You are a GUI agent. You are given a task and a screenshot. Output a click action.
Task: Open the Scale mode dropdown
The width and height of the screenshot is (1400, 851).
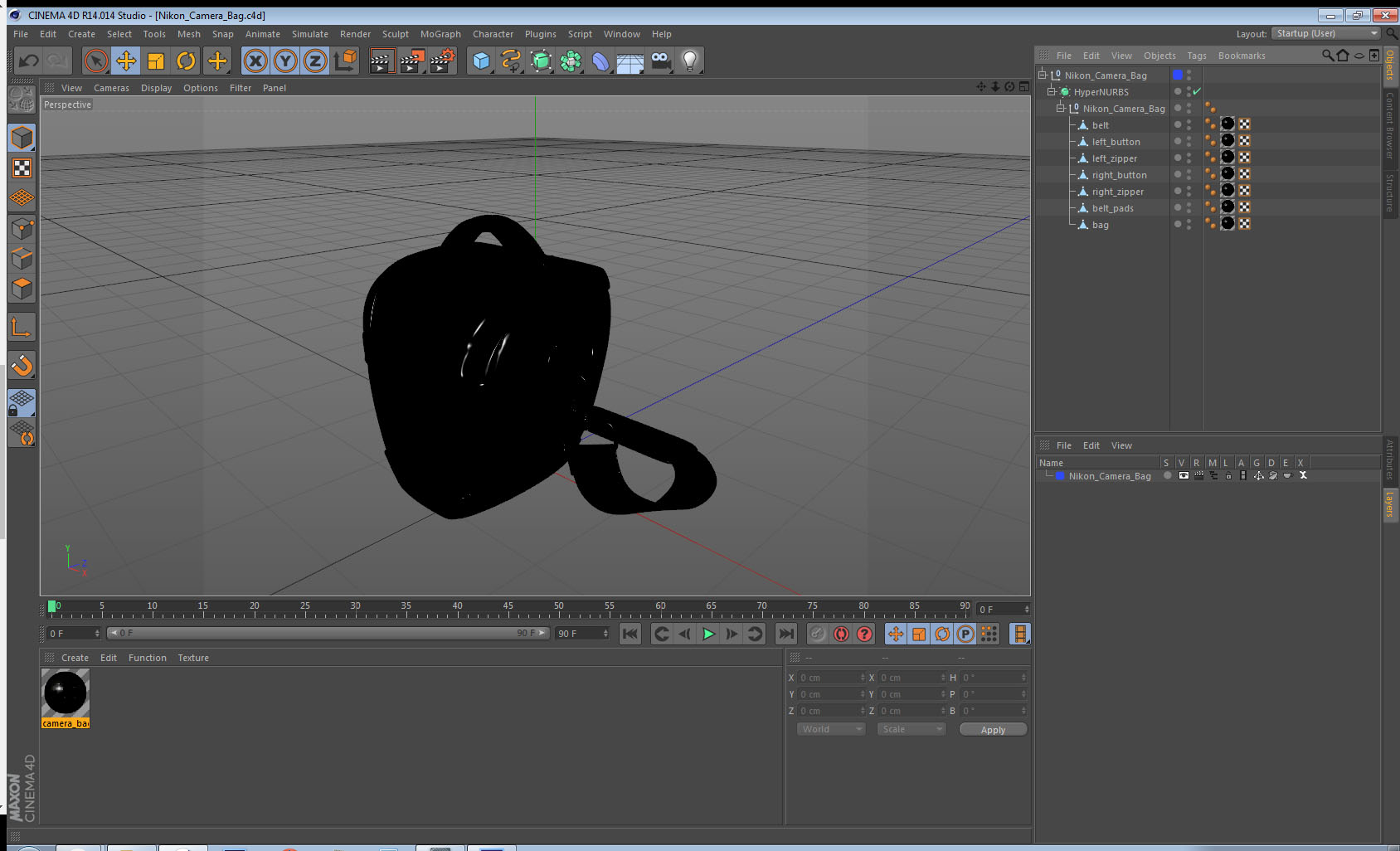[911, 729]
